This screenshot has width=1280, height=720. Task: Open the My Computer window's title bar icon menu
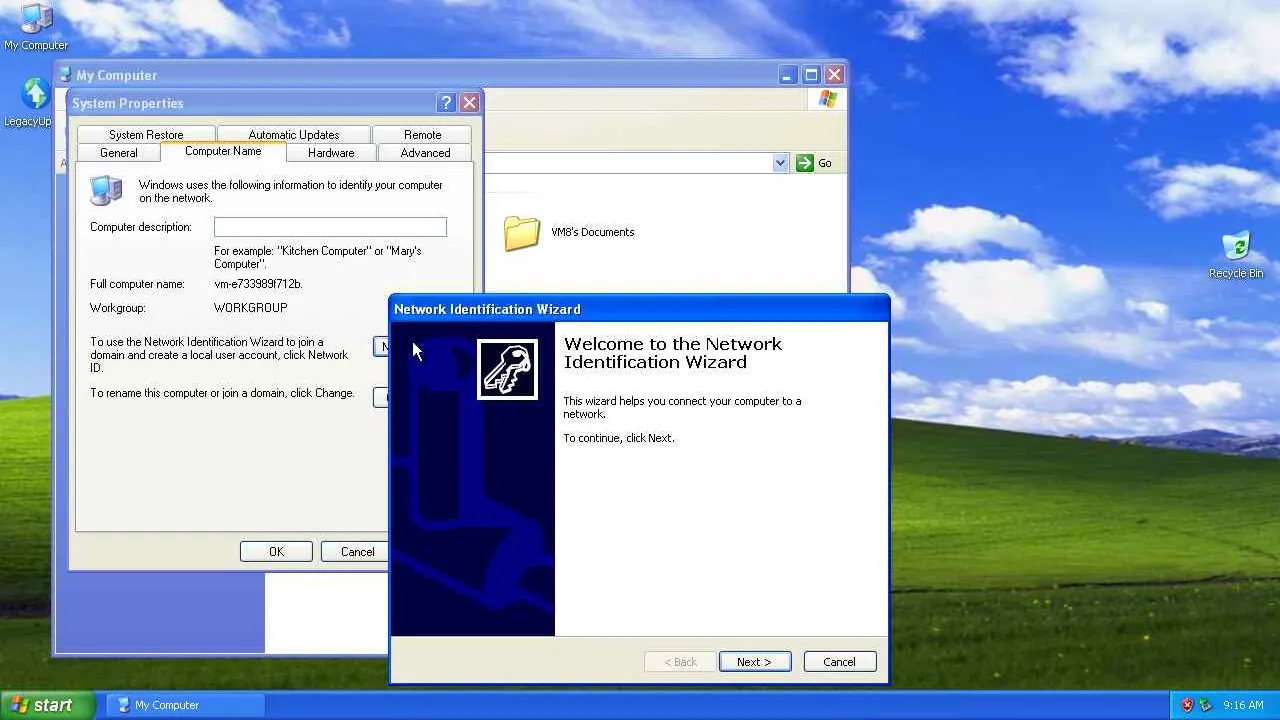(65, 75)
